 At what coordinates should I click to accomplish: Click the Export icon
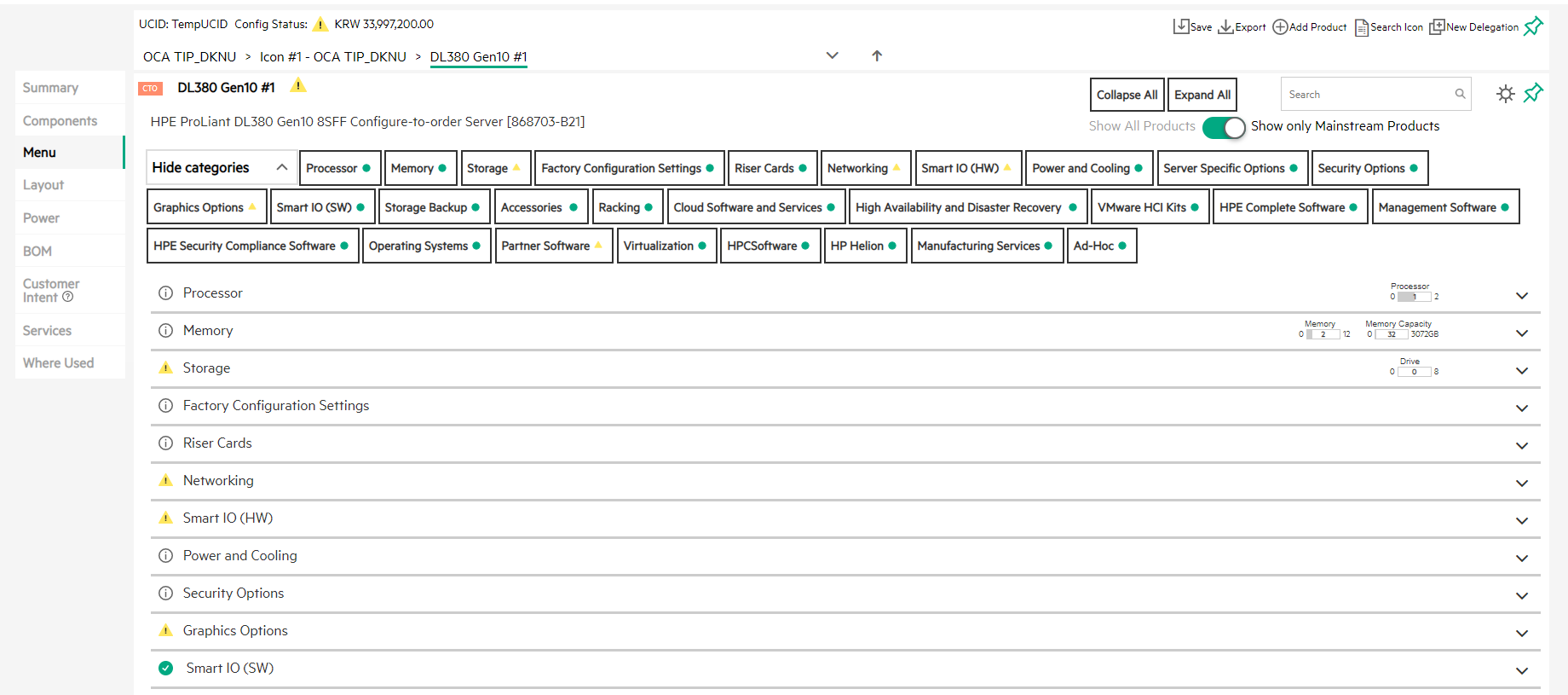pyautogui.click(x=1225, y=26)
